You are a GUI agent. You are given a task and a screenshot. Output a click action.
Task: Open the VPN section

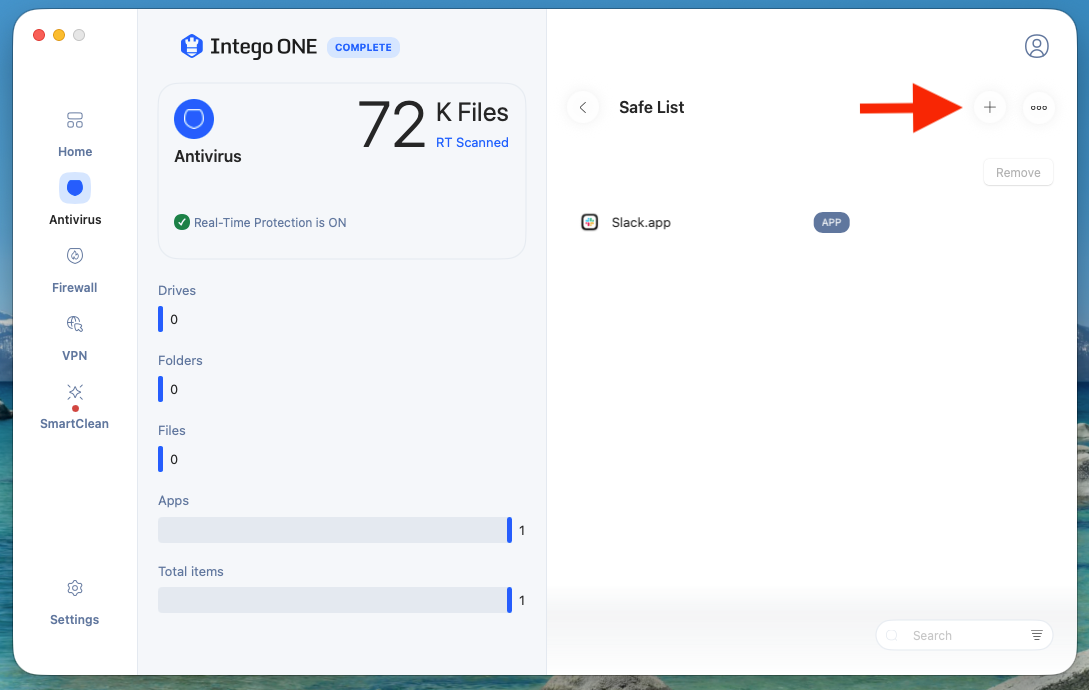74,338
